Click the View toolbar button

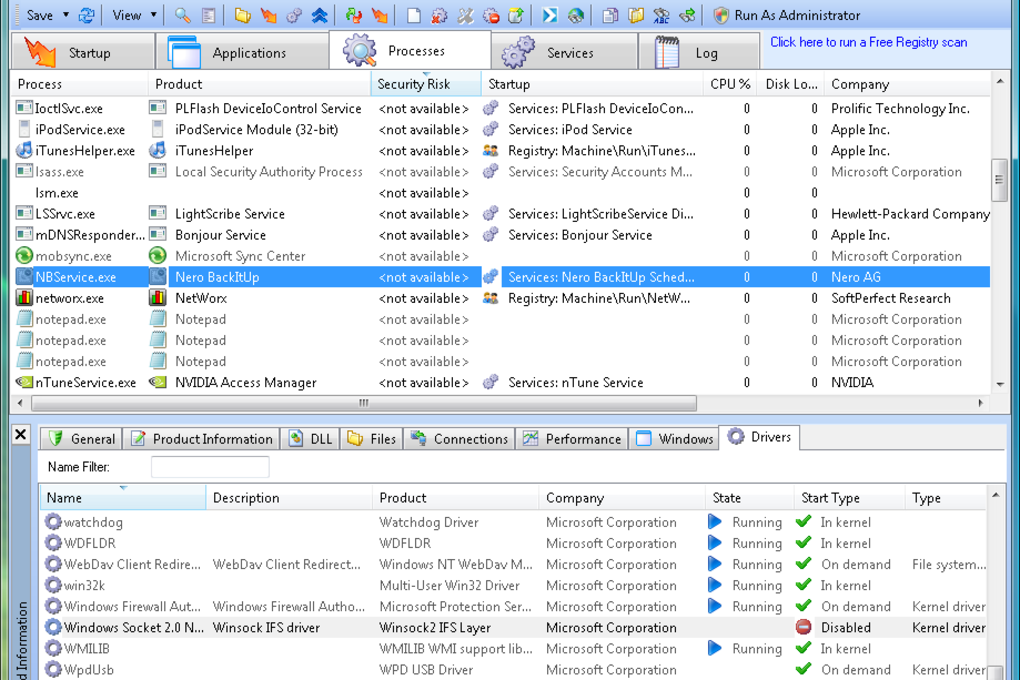126,15
